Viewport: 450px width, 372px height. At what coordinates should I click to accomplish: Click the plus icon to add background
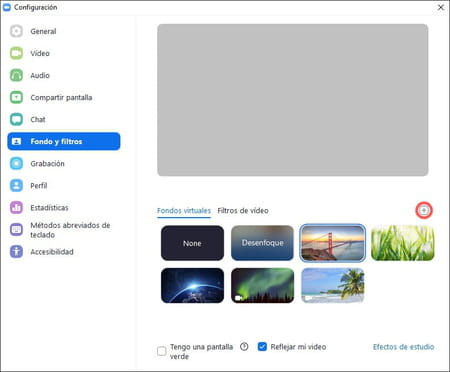[x=424, y=210]
